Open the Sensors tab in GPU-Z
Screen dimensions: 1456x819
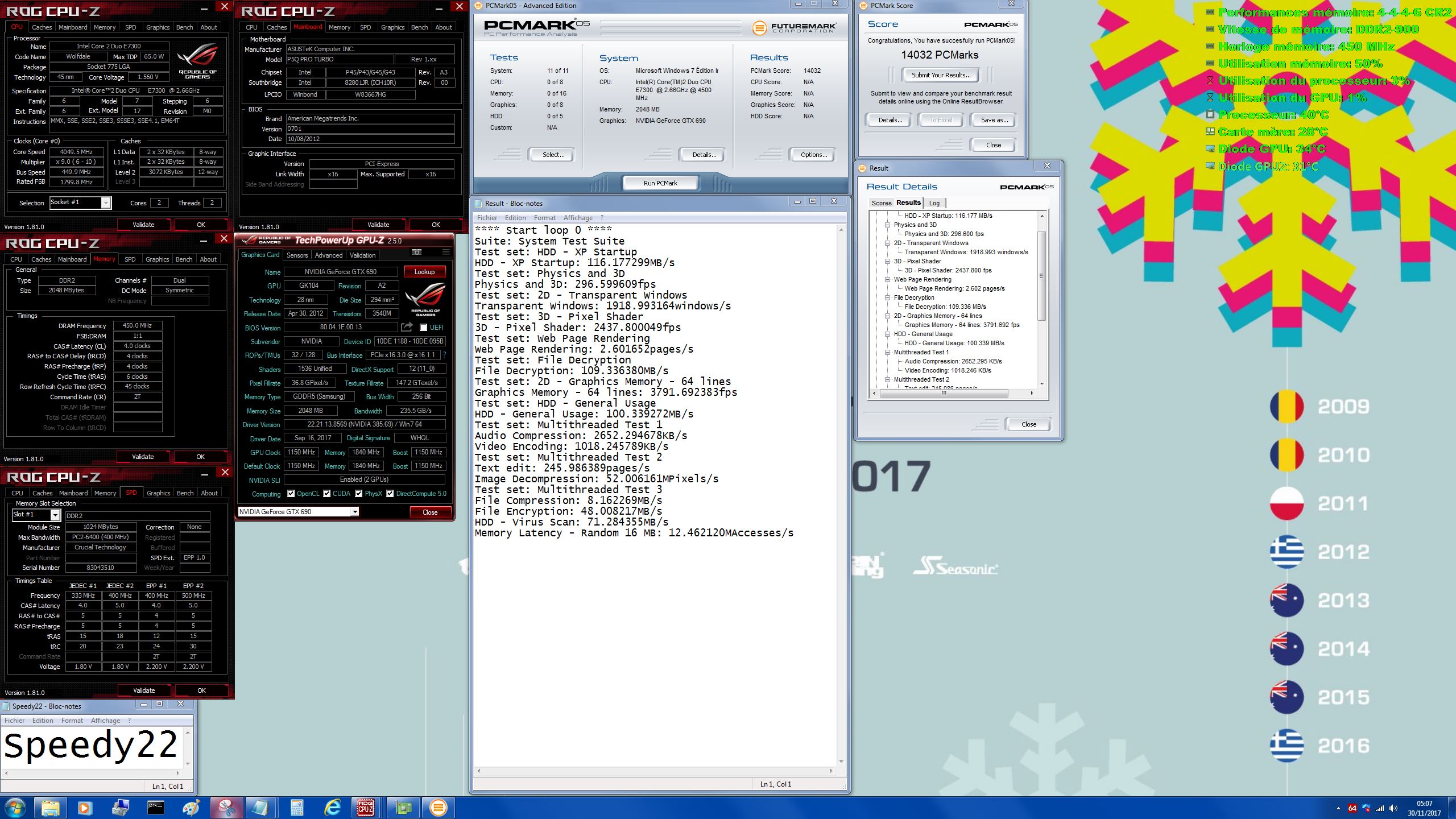click(x=297, y=255)
